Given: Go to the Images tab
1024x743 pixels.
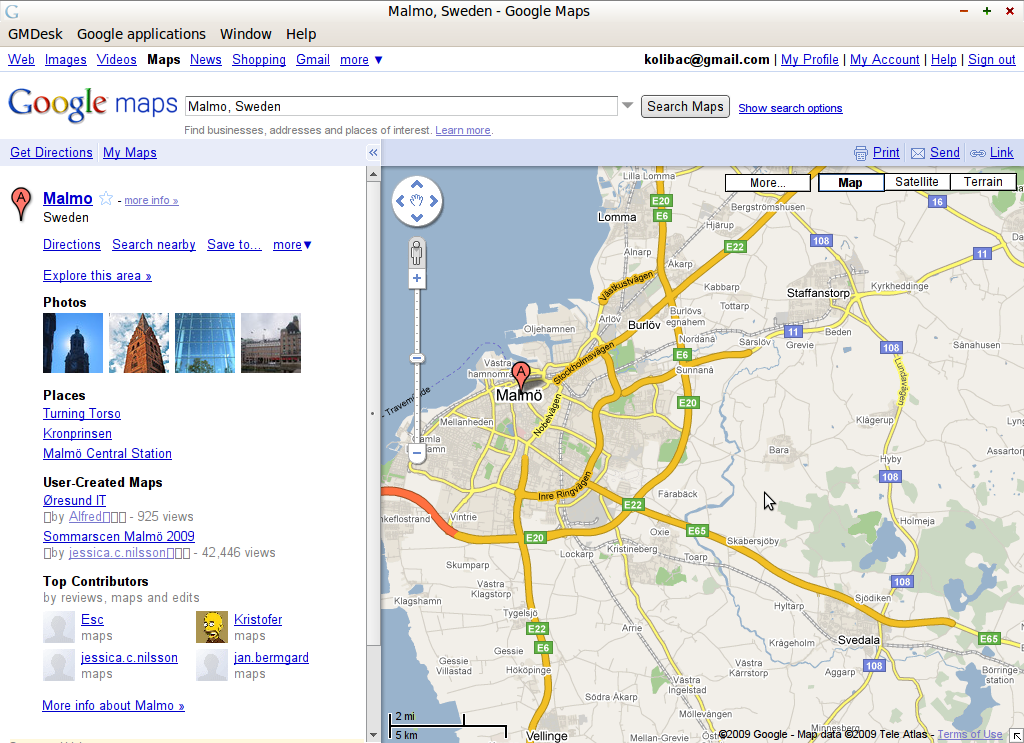Looking at the screenshot, I should click(65, 59).
